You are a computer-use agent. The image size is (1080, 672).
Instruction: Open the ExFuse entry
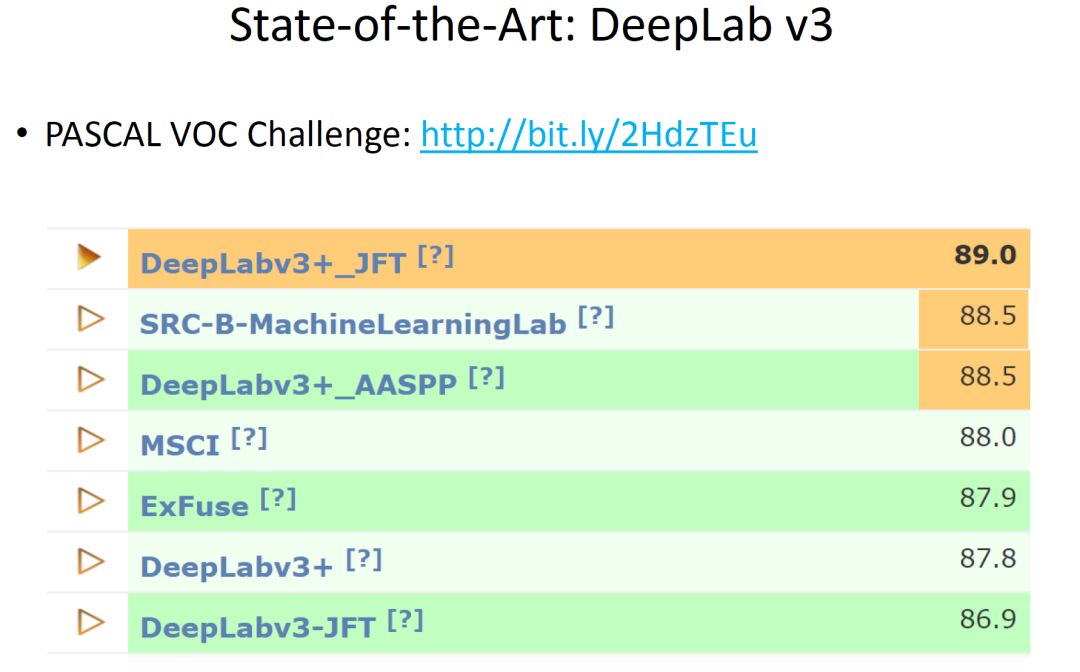click(x=194, y=507)
